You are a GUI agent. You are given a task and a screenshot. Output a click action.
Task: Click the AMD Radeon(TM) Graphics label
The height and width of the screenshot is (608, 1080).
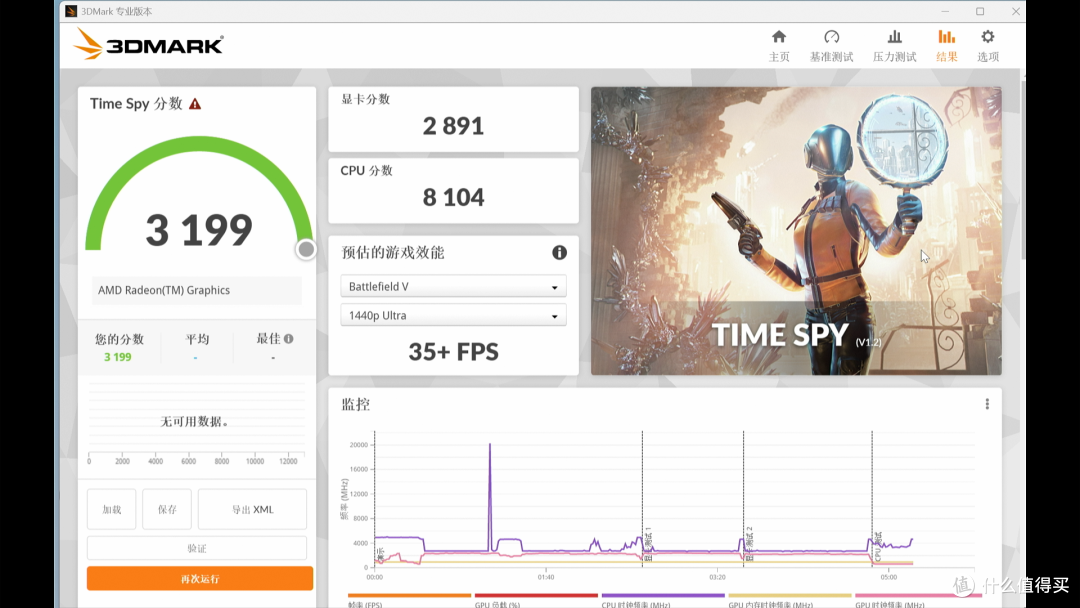point(164,290)
